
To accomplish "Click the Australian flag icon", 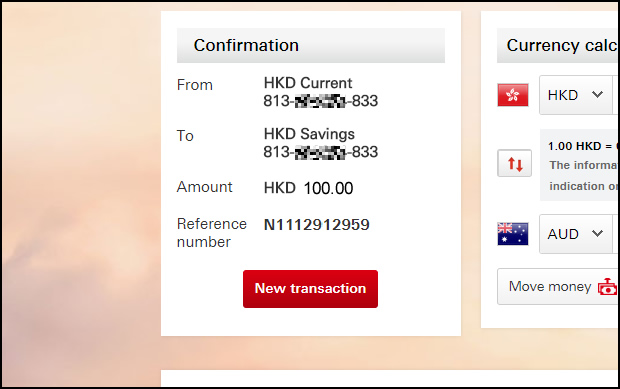I will (x=513, y=234).
